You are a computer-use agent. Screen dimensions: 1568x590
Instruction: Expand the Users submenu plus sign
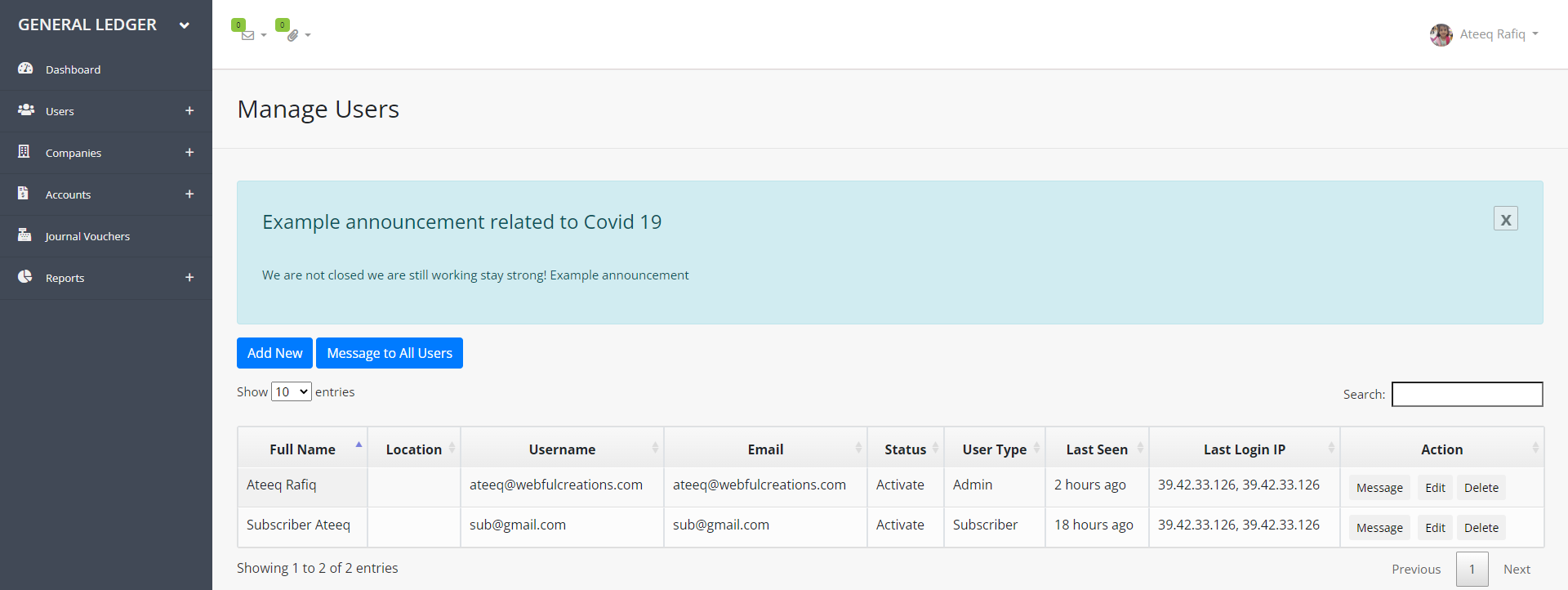(x=189, y=110)
